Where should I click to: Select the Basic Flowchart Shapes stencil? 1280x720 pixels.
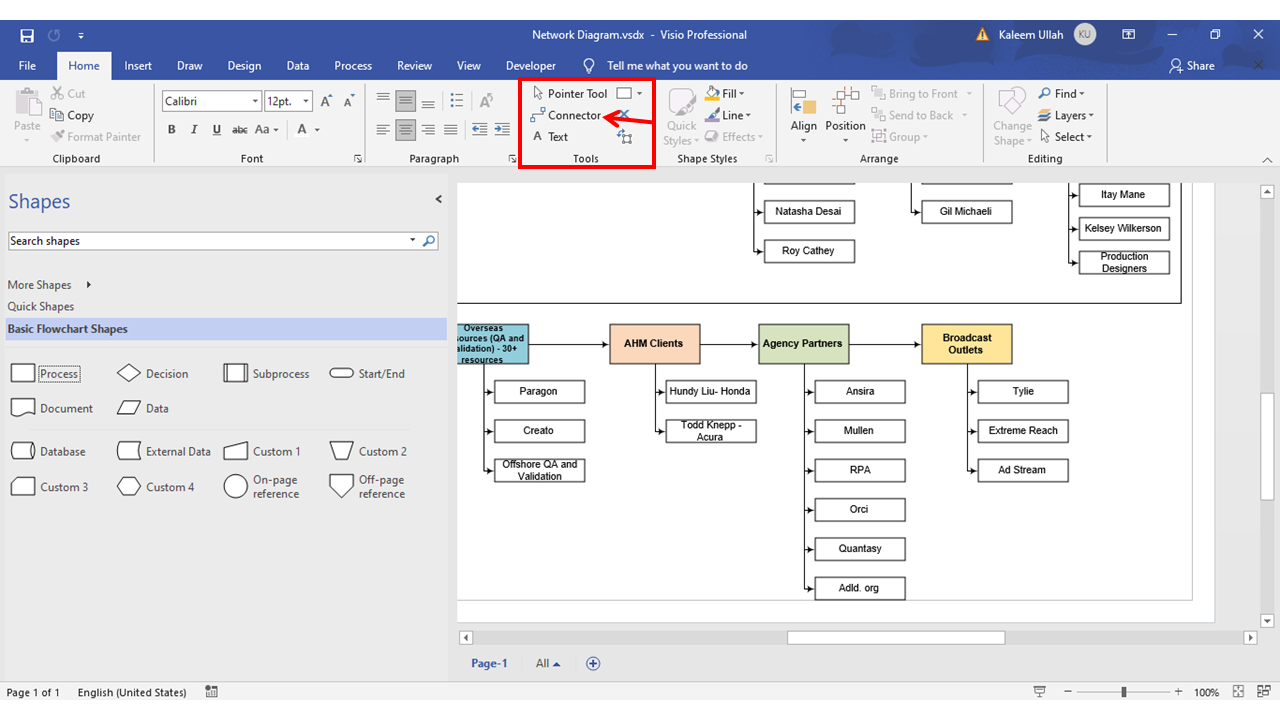pos(67,328)
